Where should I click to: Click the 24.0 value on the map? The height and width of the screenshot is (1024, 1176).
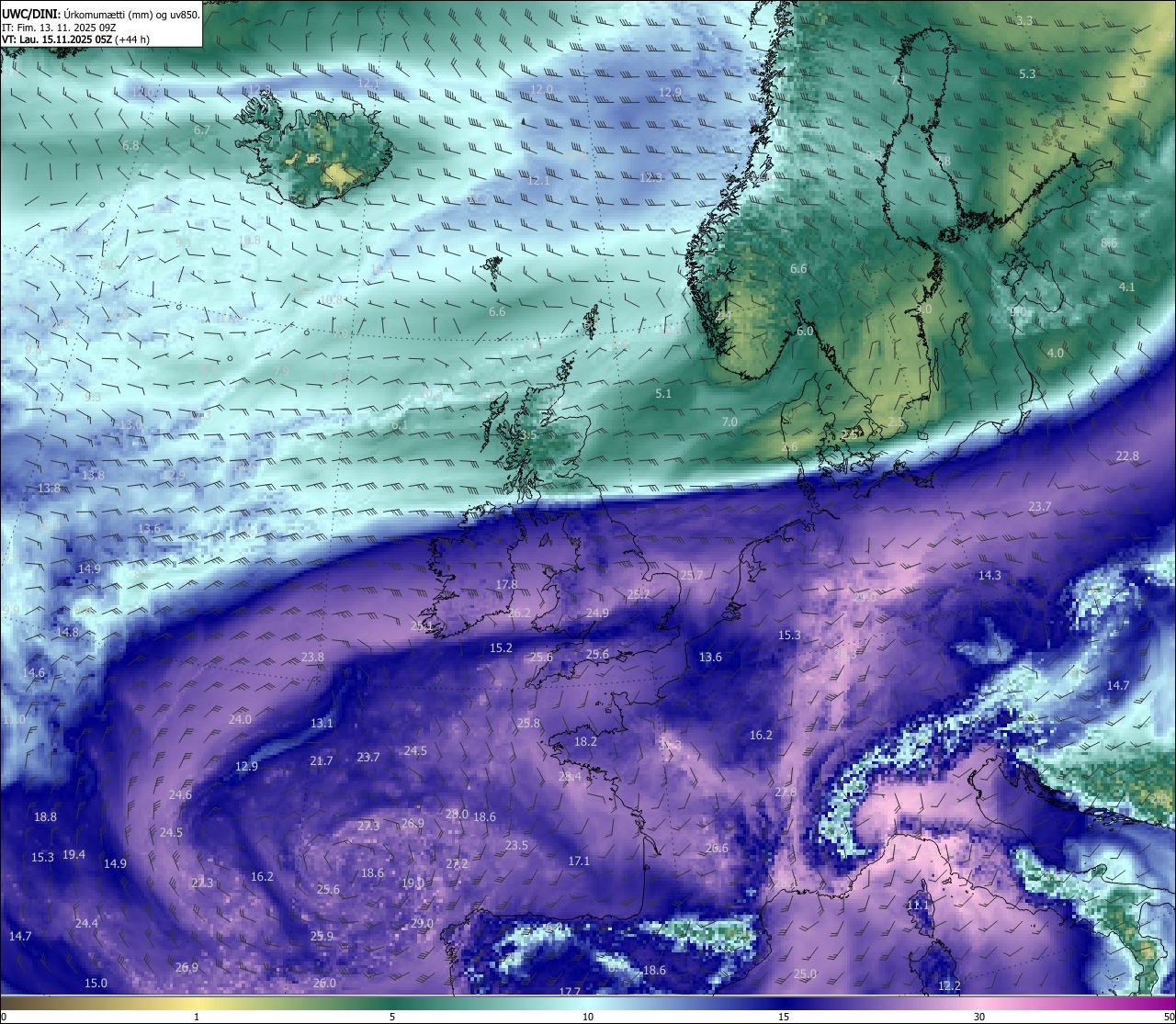(x=240, y=719)
